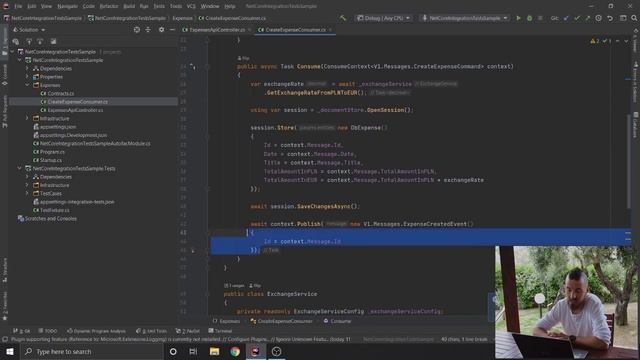640x360 pixels.
Task: Click the fourth icon on the Solution explorer toolbar
Action: pyautogui.click(x=53, y=41)
